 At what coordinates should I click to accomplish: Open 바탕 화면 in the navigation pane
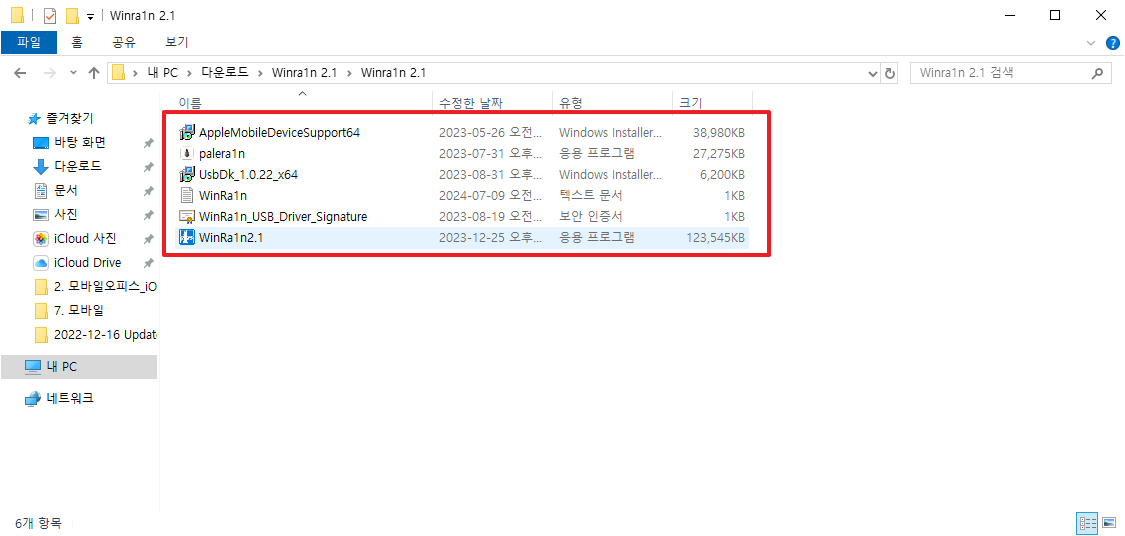[x=80, y=142]
